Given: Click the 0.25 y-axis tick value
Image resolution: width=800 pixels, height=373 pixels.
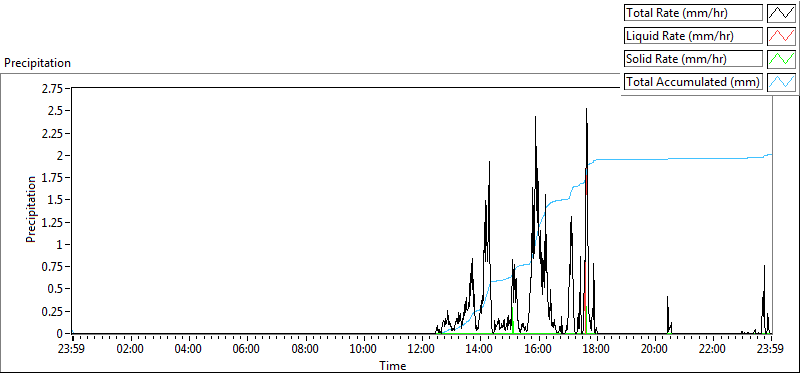Looking at the screenshot, I should 54,311.
